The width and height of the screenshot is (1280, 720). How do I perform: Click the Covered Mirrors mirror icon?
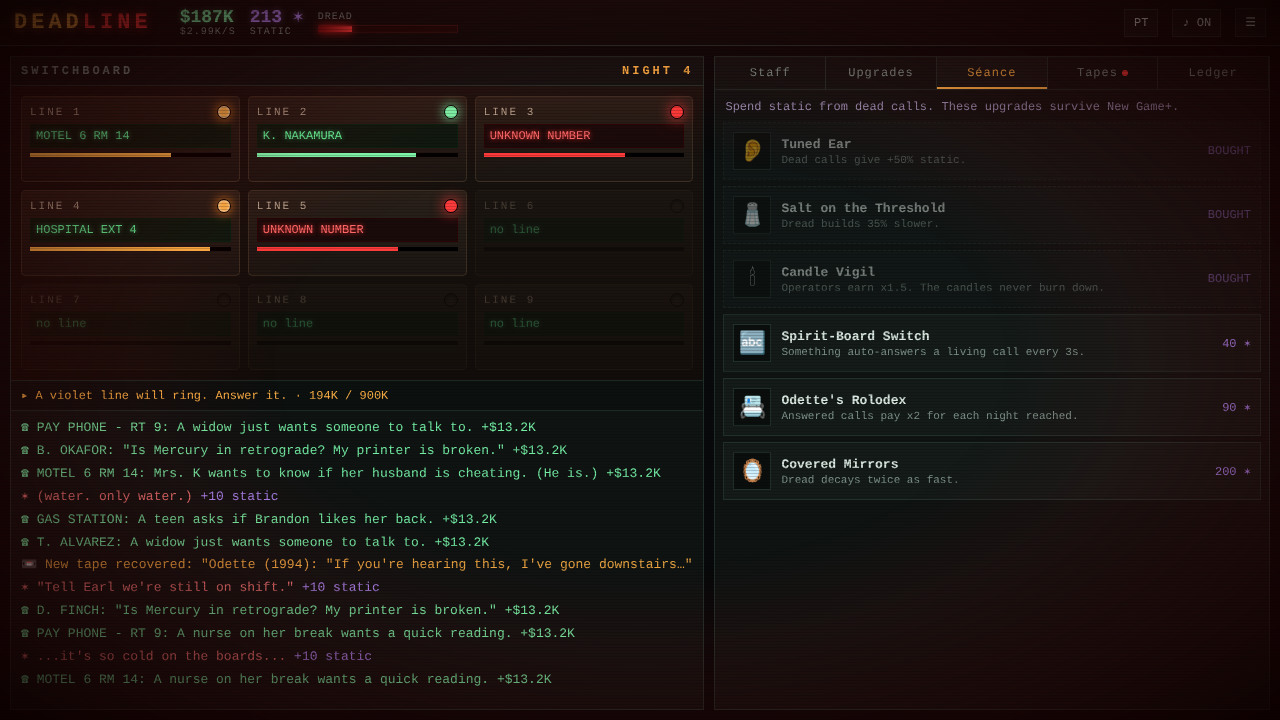tap(752, 471)
